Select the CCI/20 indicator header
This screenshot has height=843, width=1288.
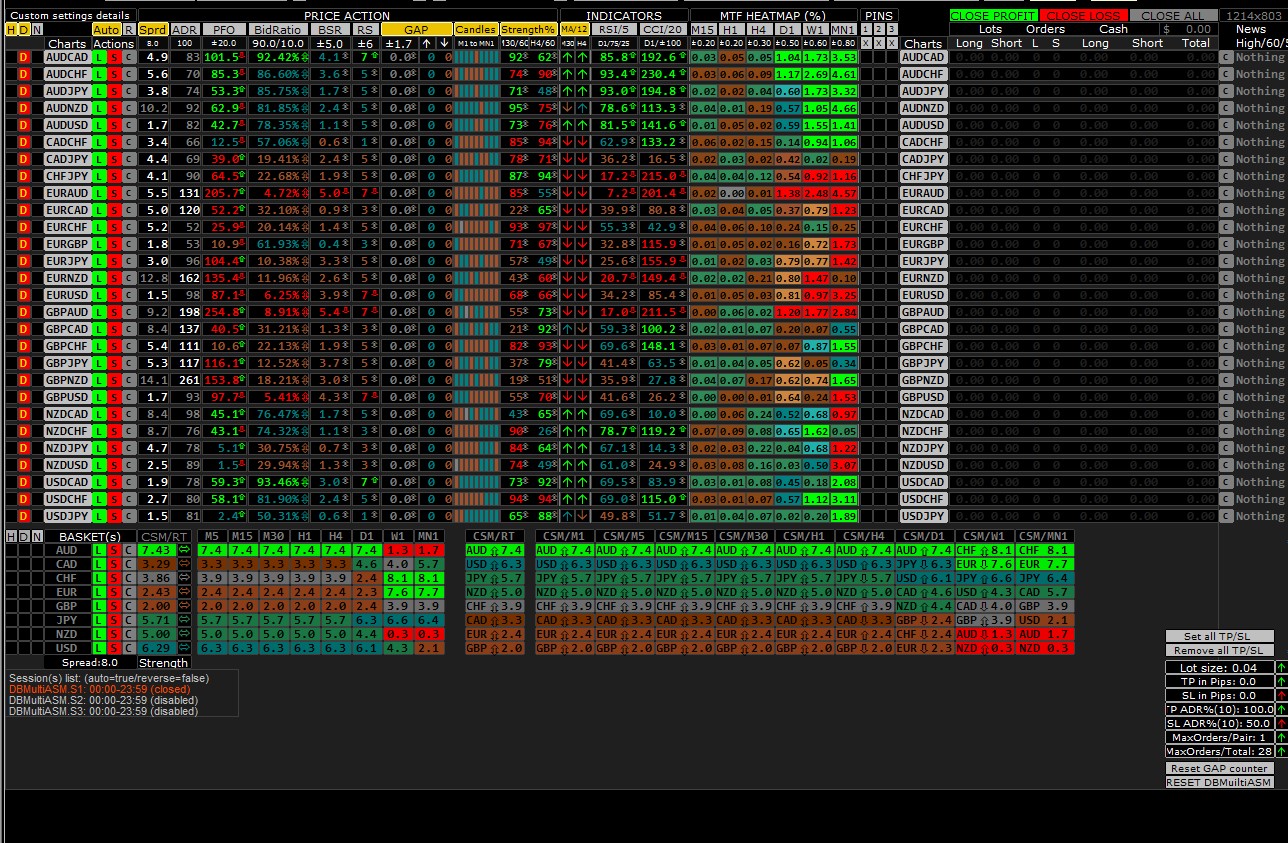tap(663, 29)
